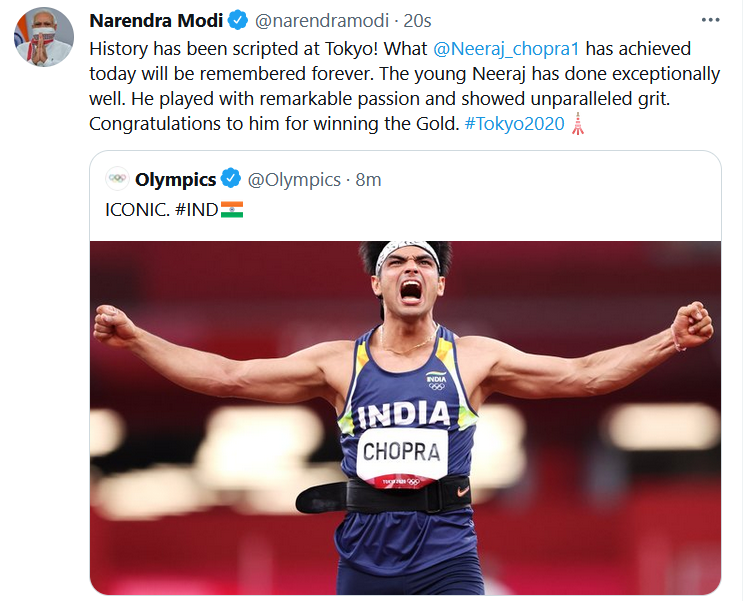Viewport: 744px width, 601px height.
Task: Open the @Olympics handle in quoted tweet
Action: [x=294, y=180]
